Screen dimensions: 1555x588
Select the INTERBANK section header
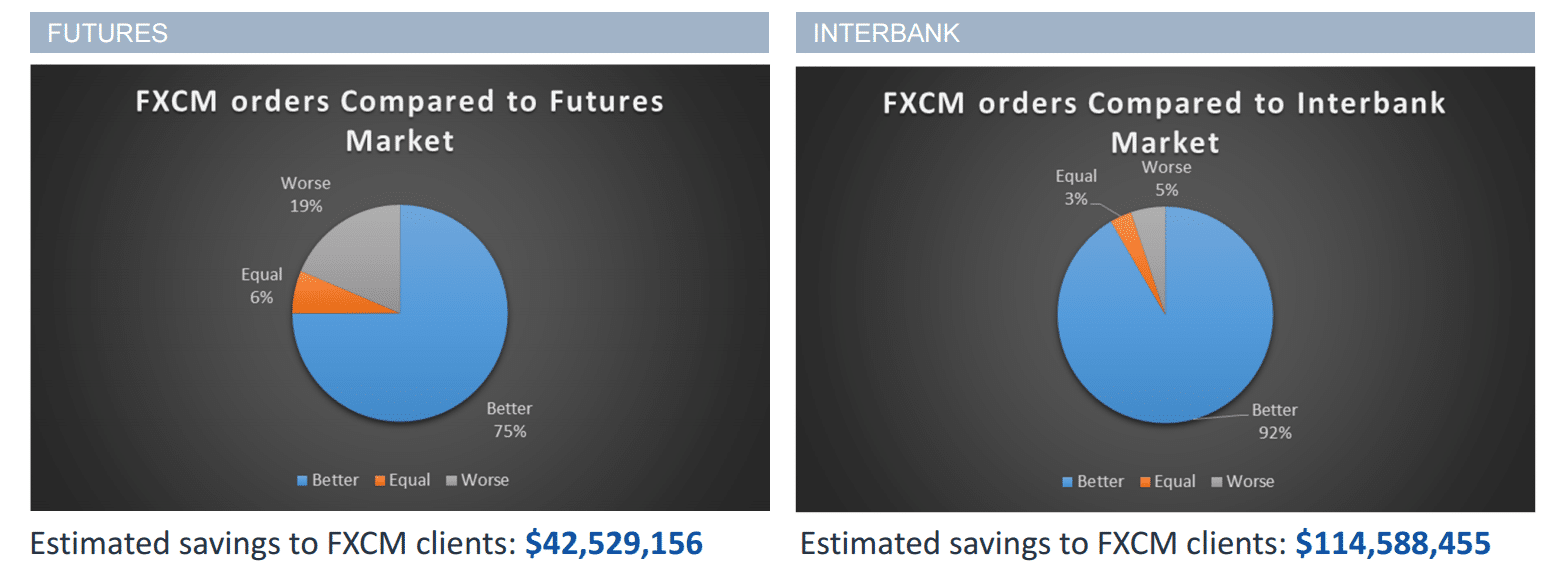tap(1165, 33)
